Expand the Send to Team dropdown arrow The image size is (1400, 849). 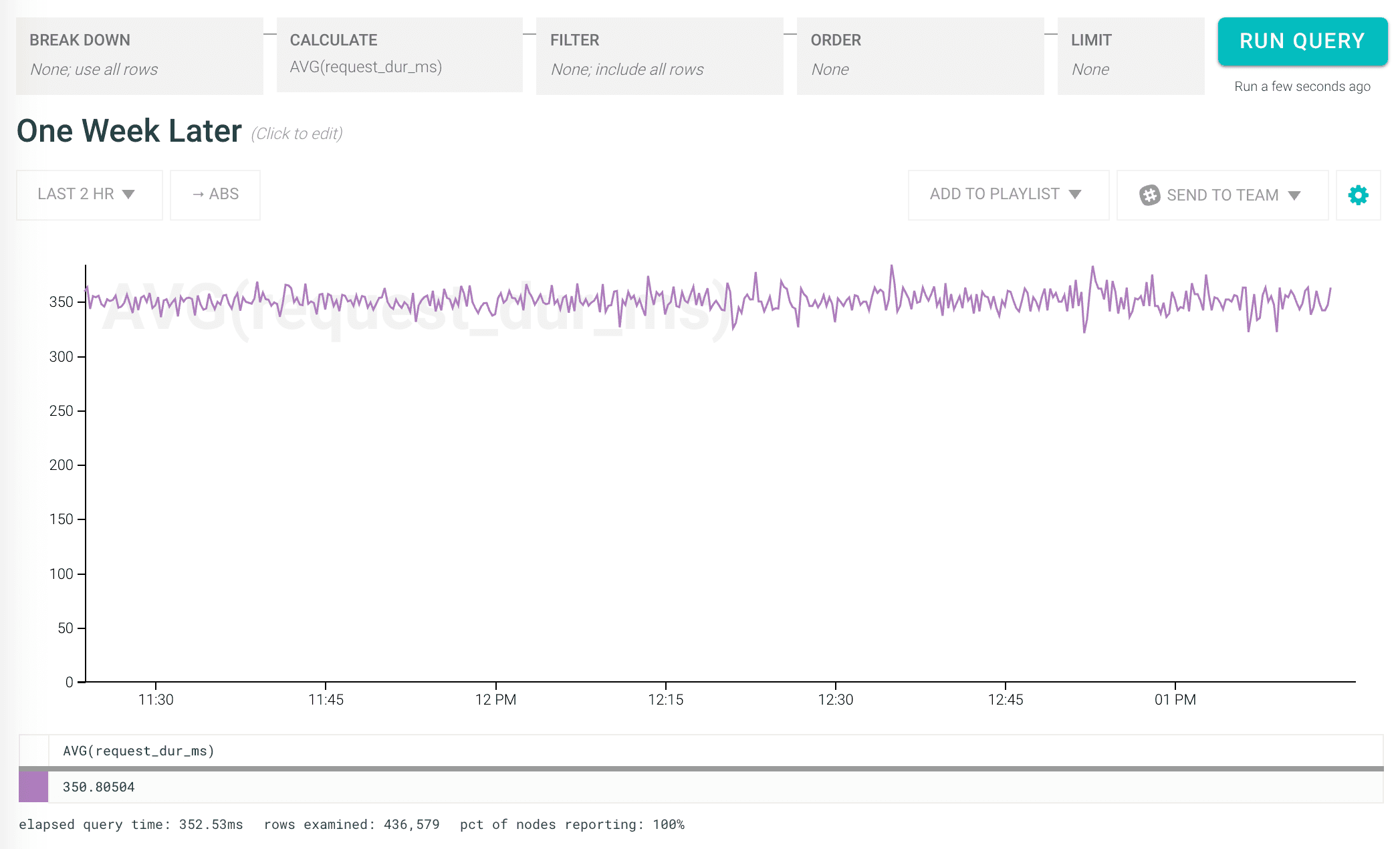click(1294, 195)
